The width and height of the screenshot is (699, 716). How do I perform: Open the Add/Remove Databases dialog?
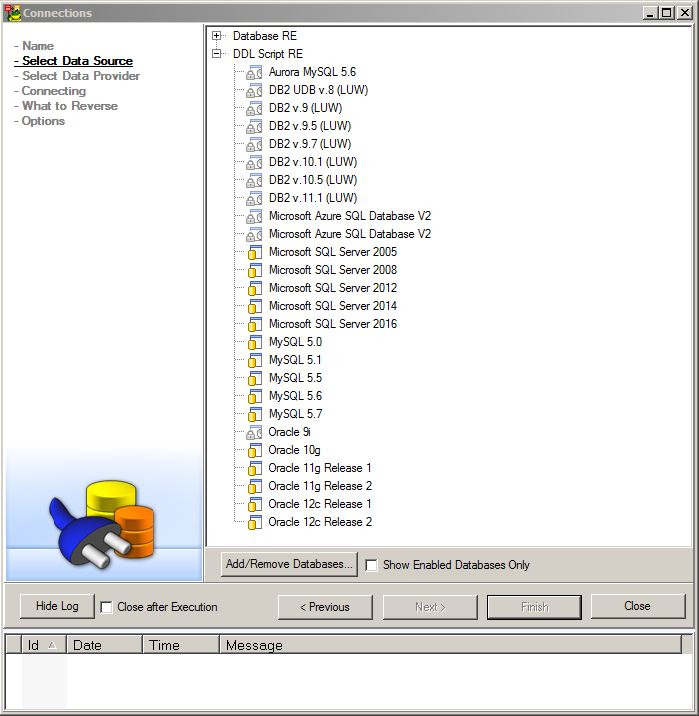[x=289, y=564]
